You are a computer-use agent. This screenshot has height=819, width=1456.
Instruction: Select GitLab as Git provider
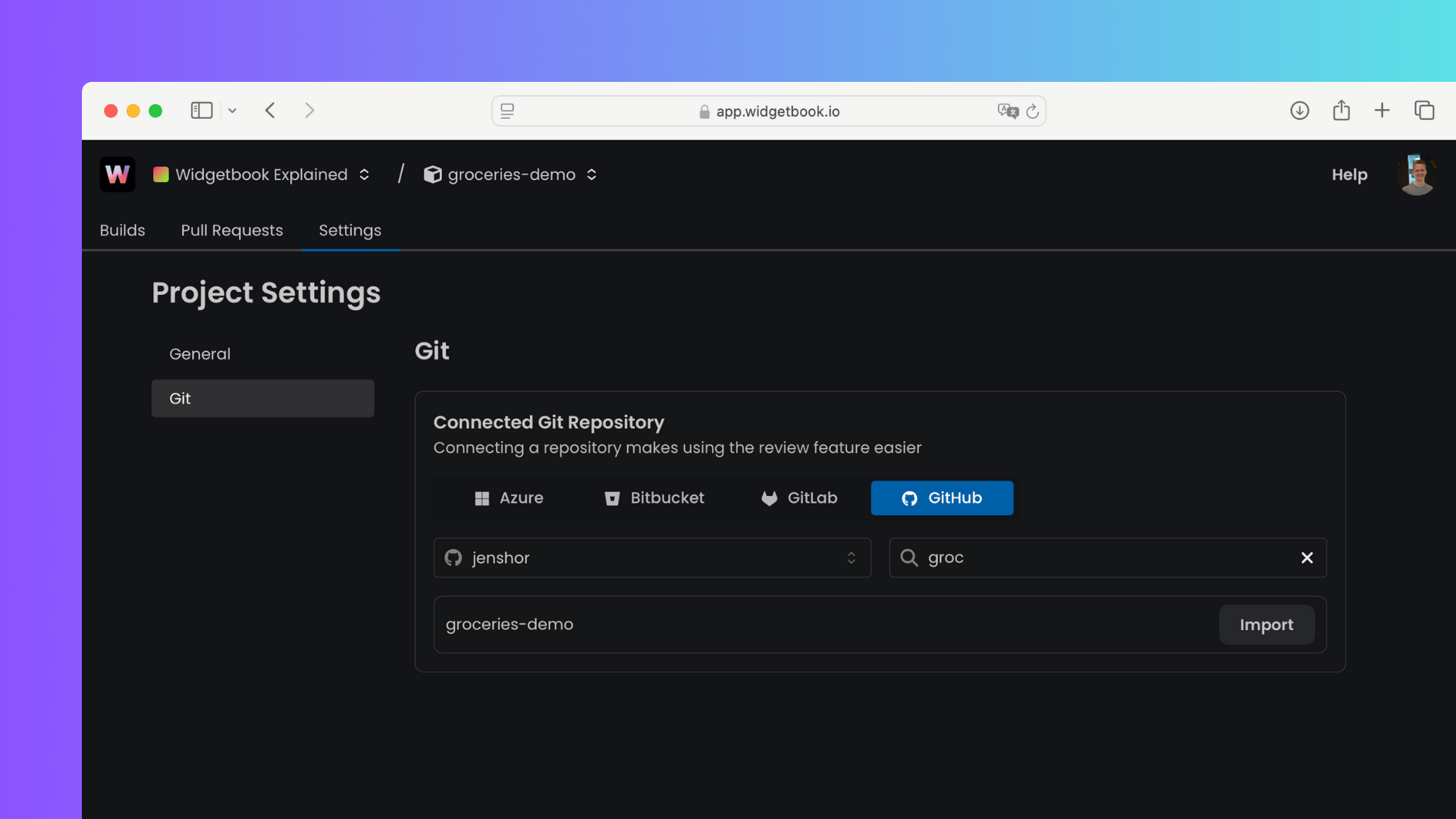tap(799, 498)
